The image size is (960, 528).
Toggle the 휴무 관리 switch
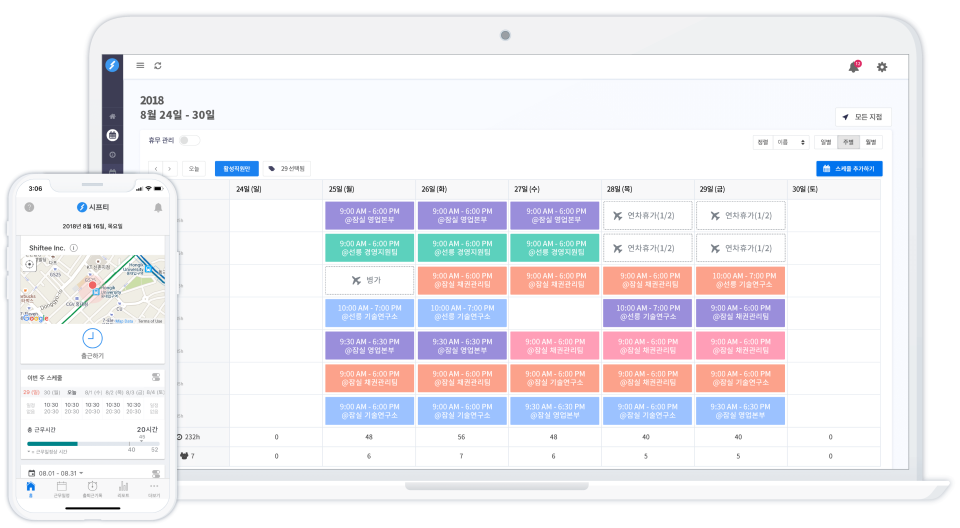point(189,140)
